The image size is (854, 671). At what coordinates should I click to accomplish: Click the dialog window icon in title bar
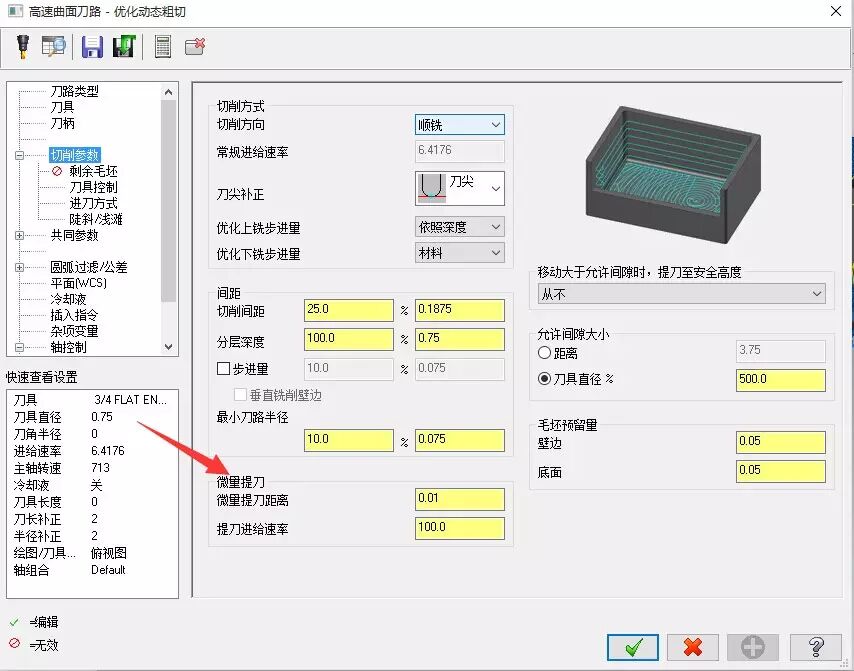[x=15, y=11]
